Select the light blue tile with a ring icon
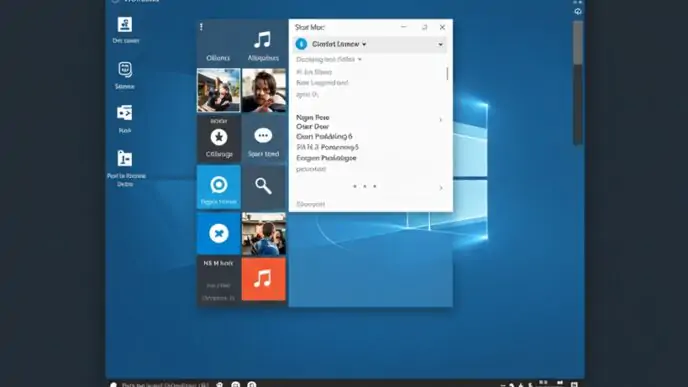The width and height of the screenshot is (688, 387). [x=219, y=186]
